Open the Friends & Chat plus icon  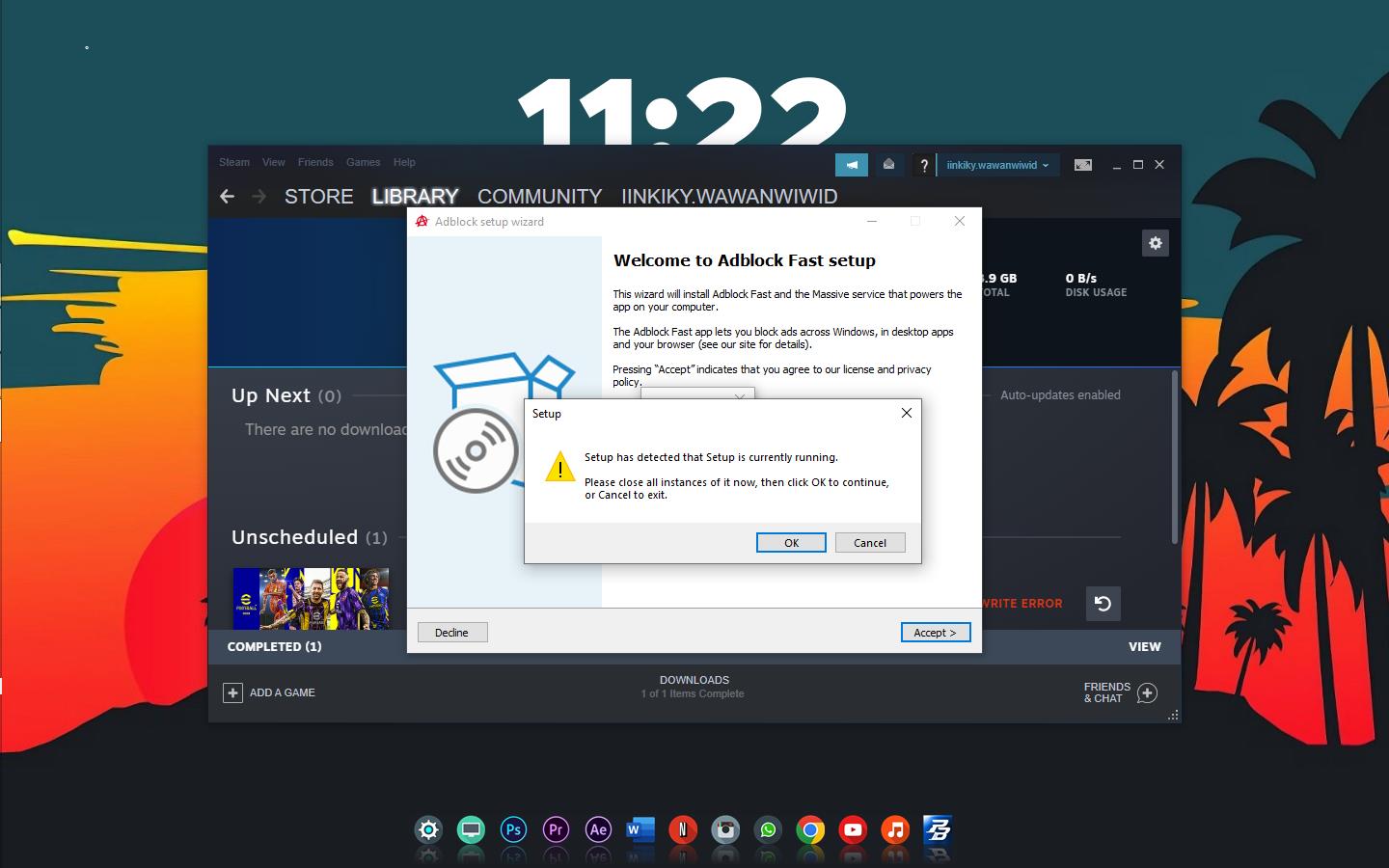1147,692
